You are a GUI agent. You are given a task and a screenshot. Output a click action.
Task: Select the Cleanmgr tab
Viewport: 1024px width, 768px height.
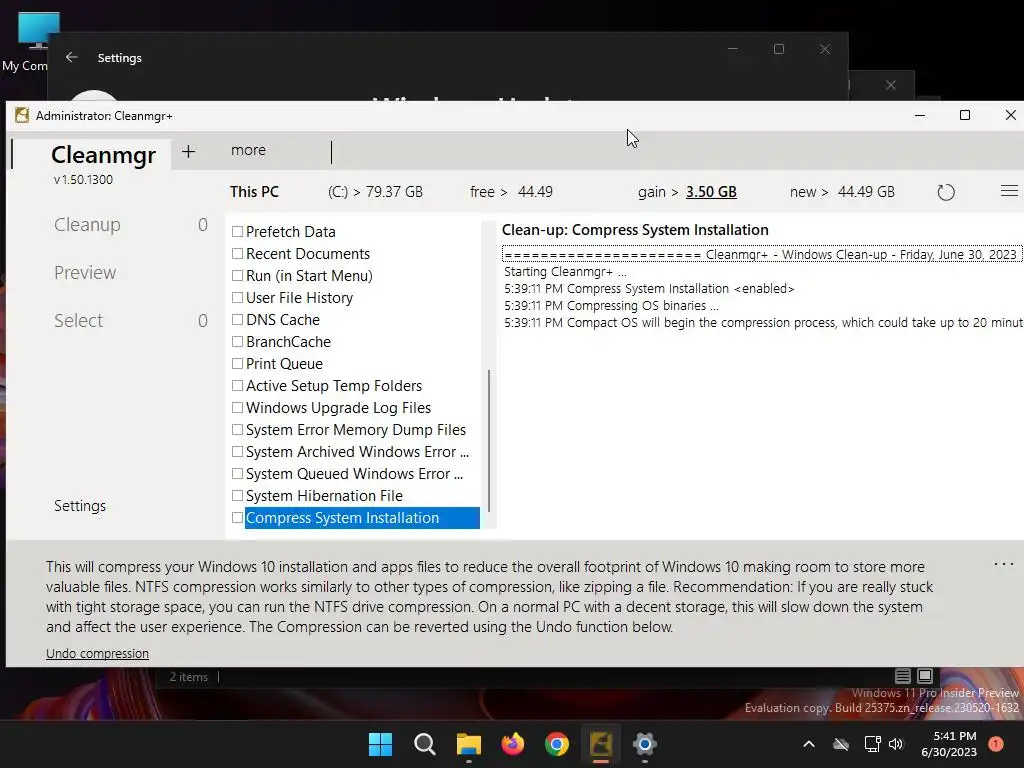(103, 155)
